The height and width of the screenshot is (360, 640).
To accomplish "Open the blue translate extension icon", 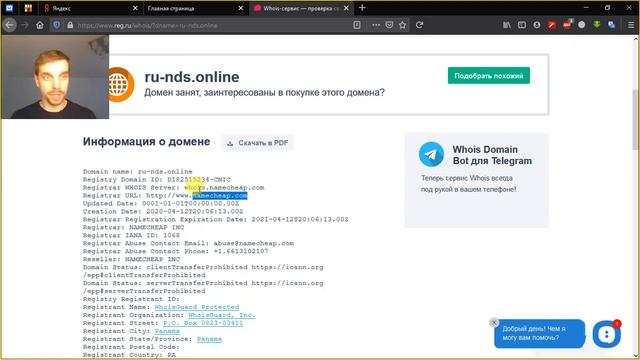I will [x=611, y=25].
